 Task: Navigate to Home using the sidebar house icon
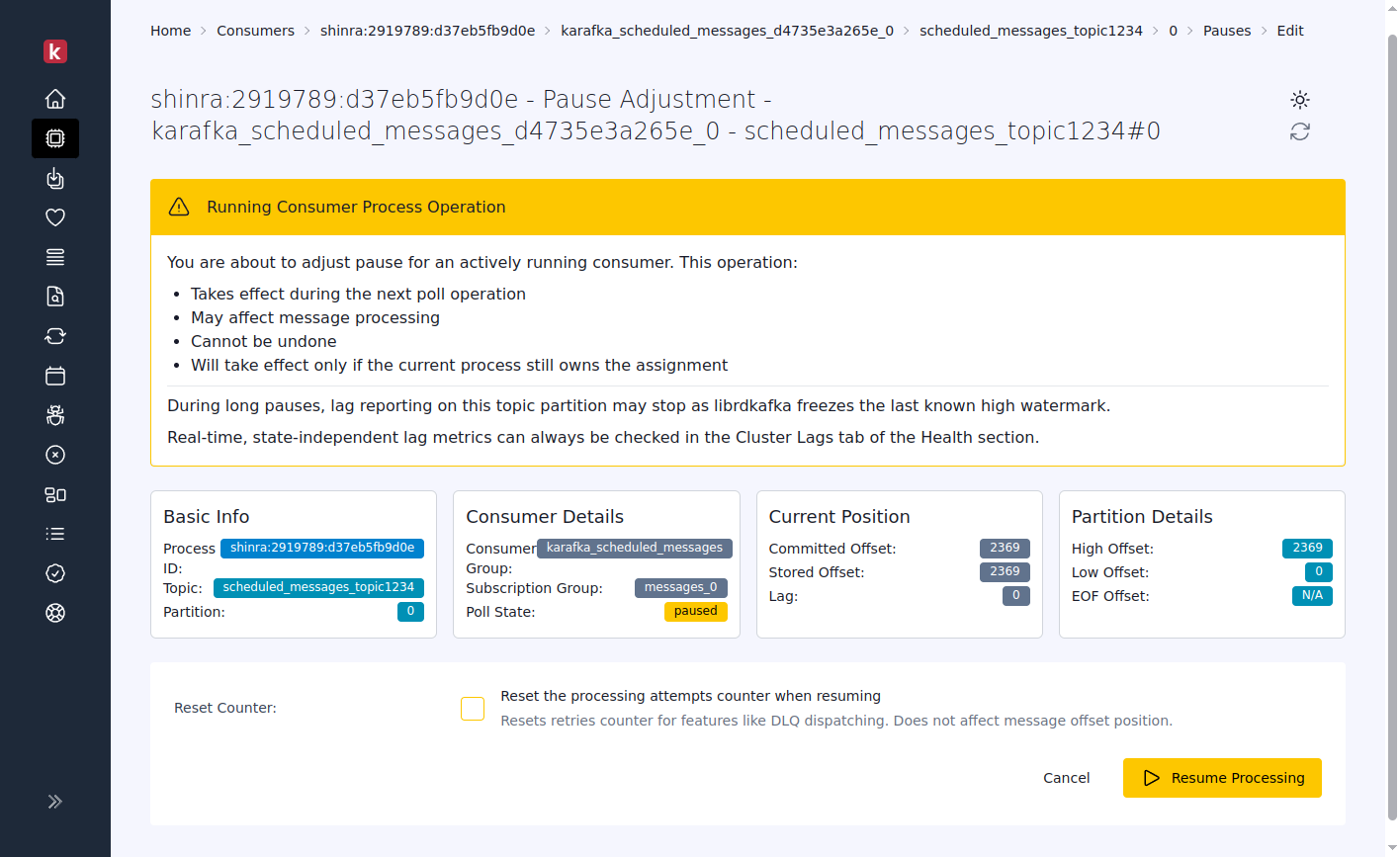coord(55,99)
